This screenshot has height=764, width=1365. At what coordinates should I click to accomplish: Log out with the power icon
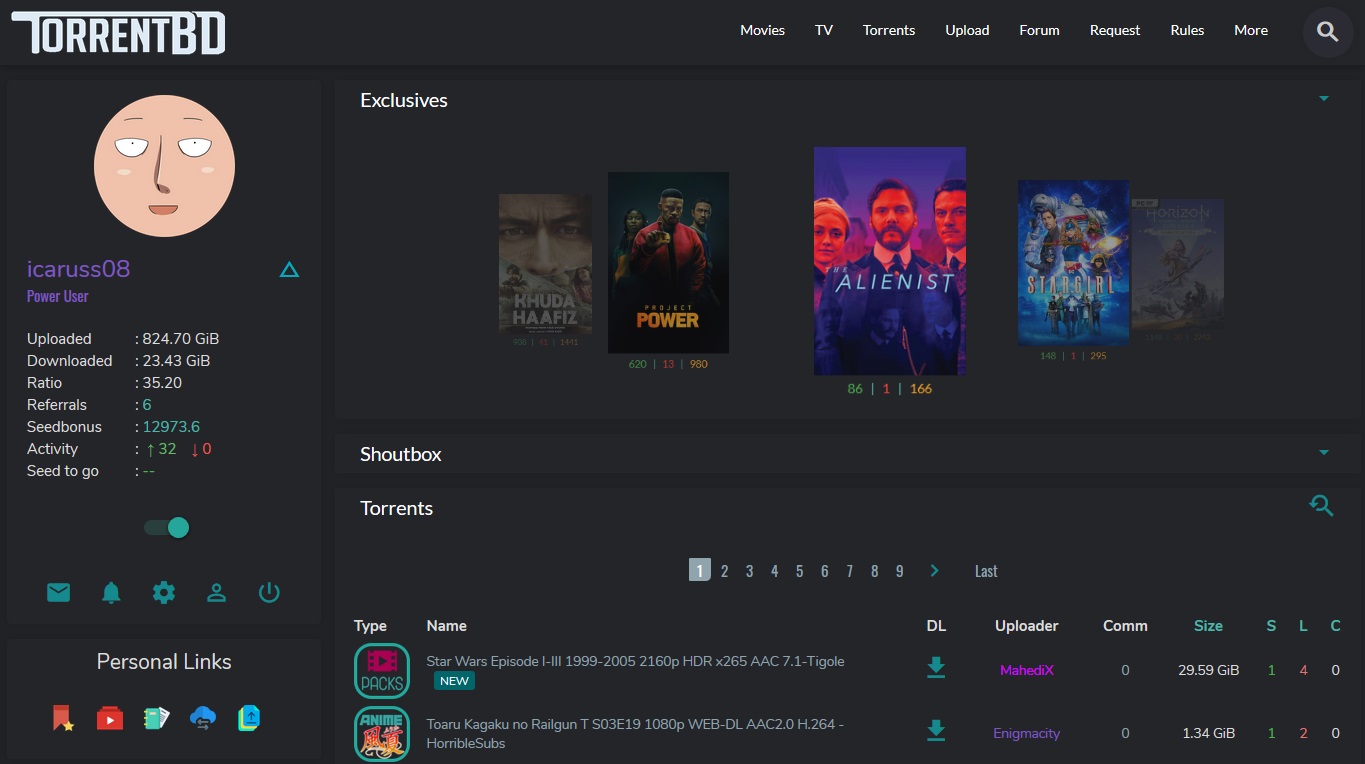tap(268, 592)
